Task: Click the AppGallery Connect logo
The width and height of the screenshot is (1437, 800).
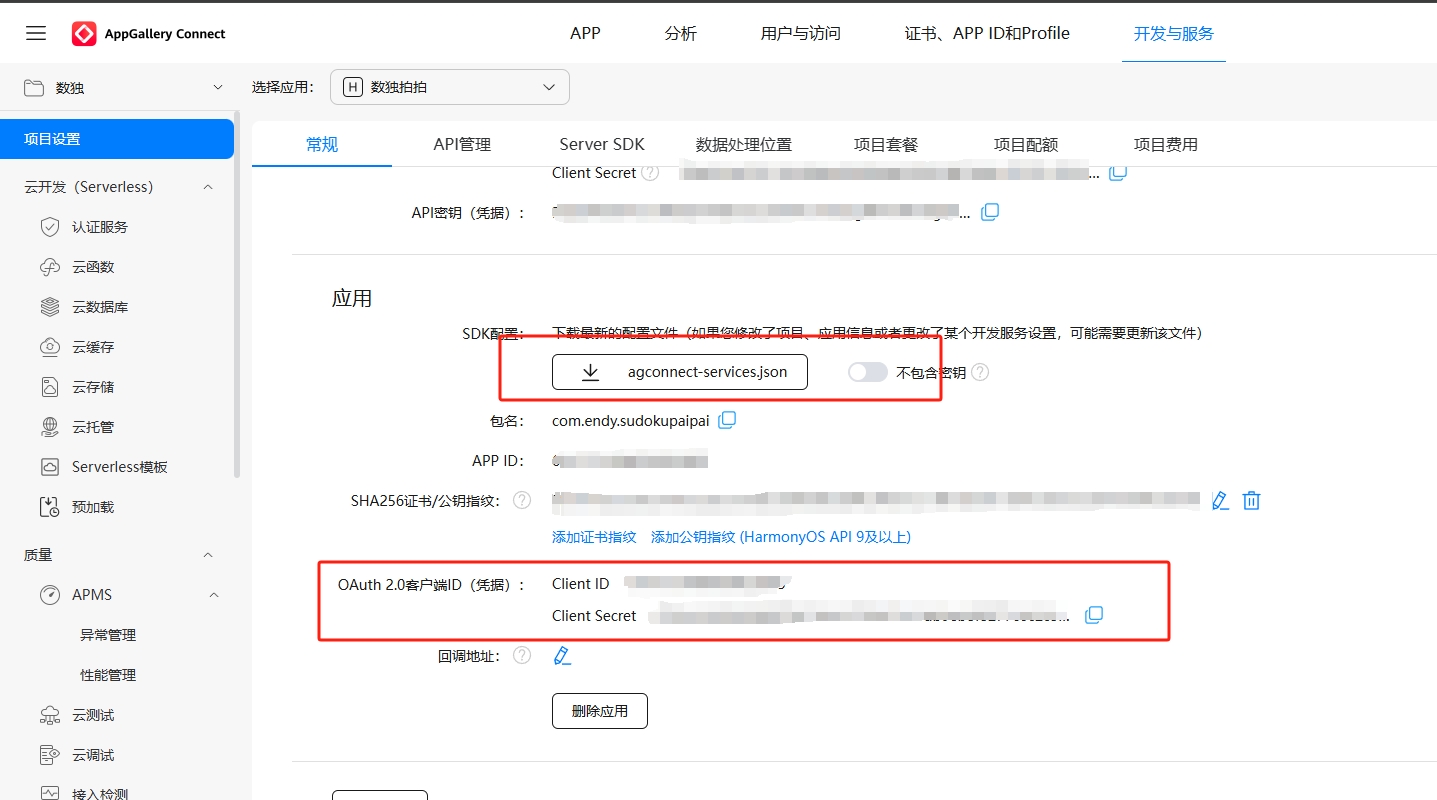Action: [x=148, y=34]
